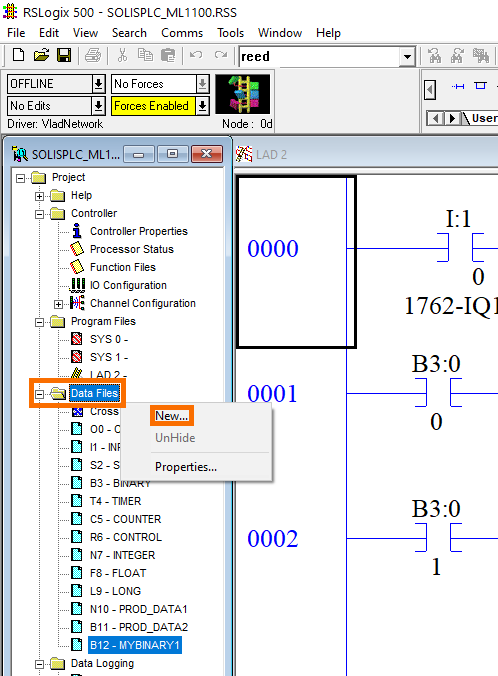Open the C5 - COUNTER data file
Viewport: 498px width, 676px height.
[125, 520]
